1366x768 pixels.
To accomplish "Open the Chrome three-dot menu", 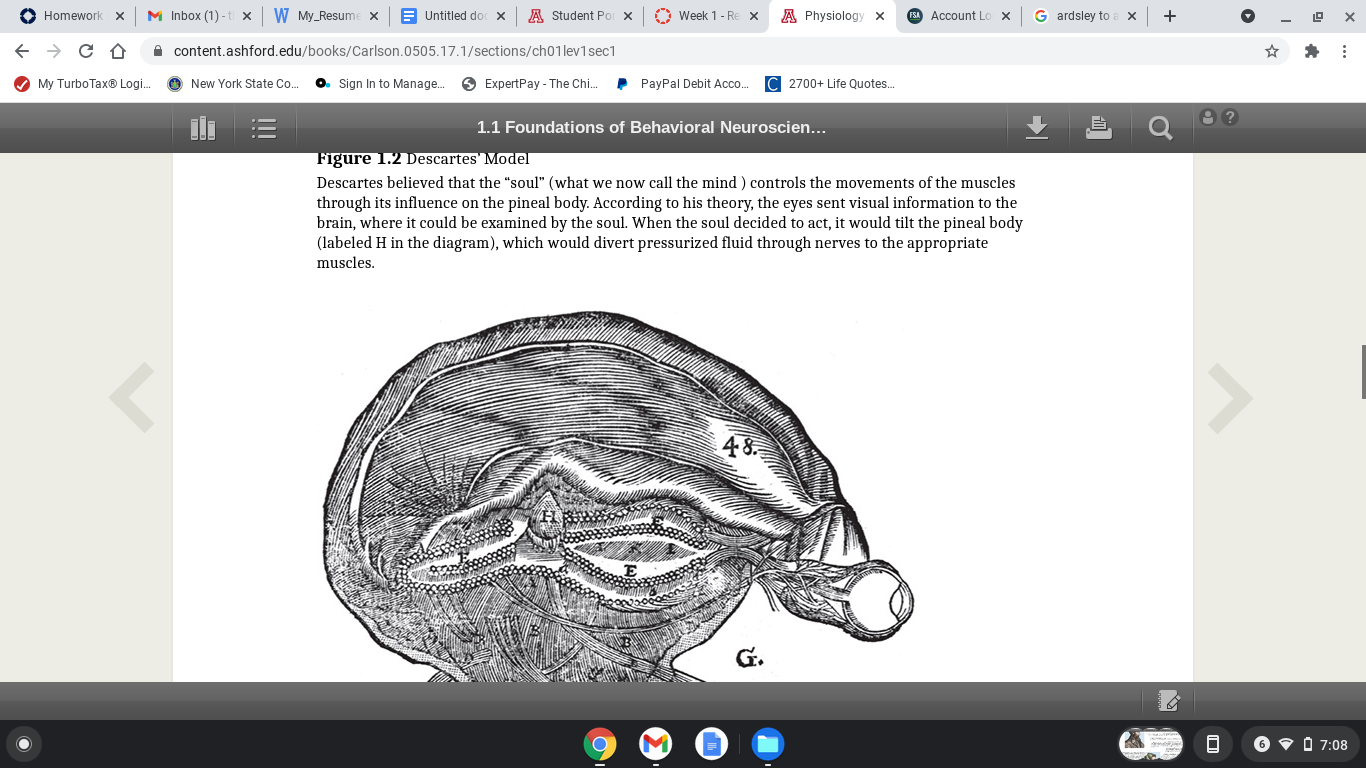I will tap(1344, 51).
